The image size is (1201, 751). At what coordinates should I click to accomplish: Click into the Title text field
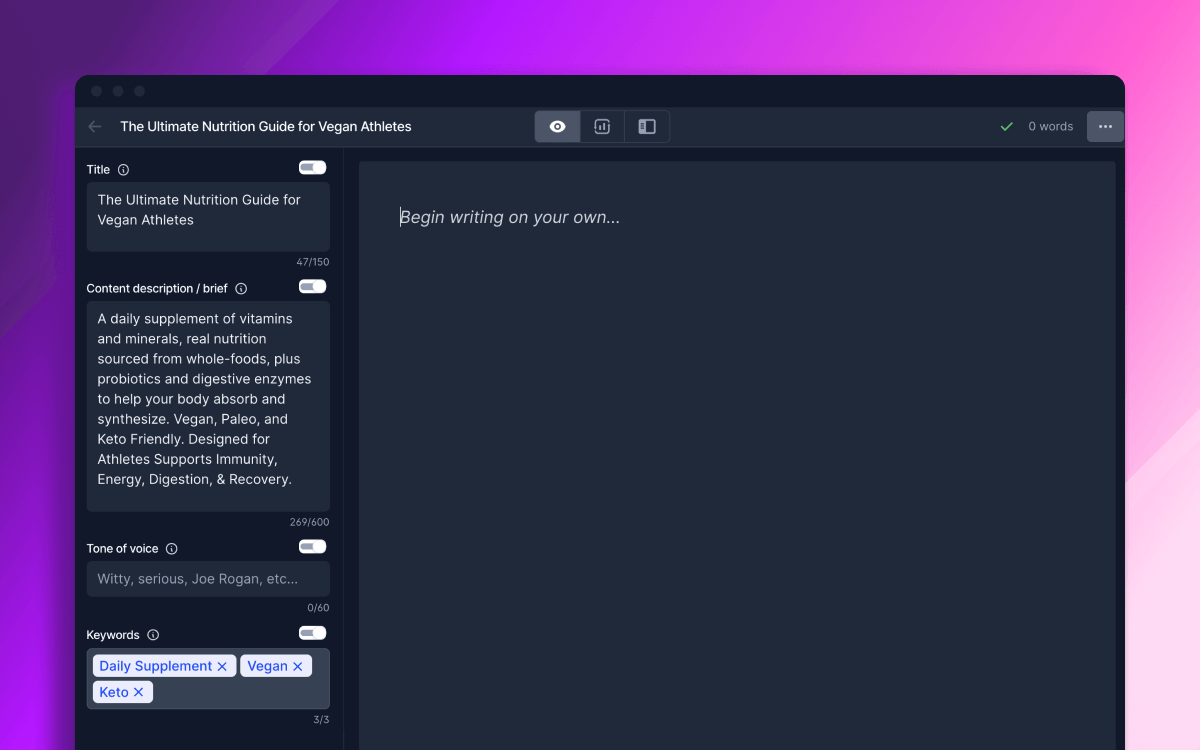coord(208,217)
